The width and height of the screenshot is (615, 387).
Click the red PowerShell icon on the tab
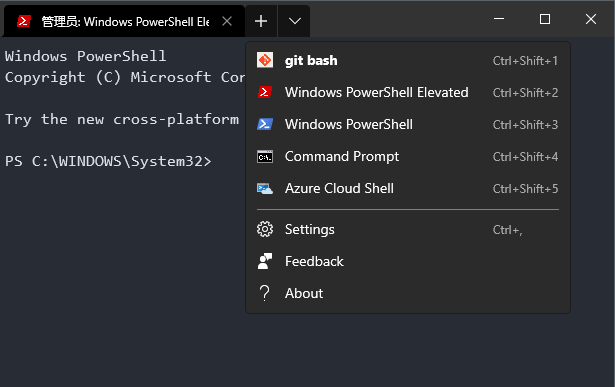(24, 21)
